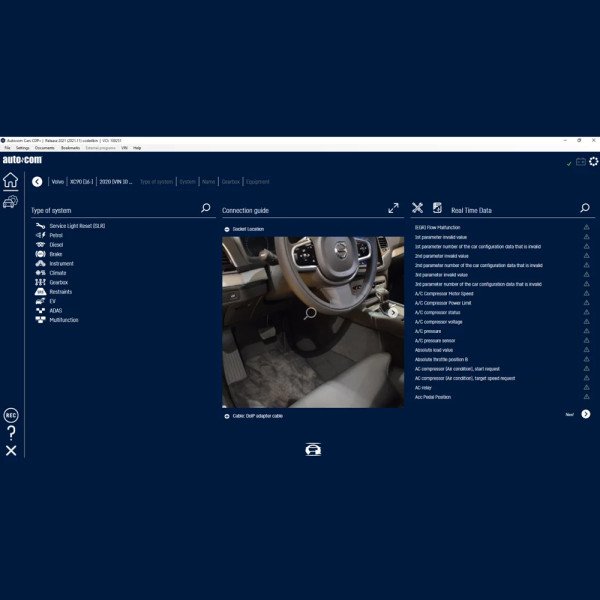Open the Settings menu
Viewport: 600px width, 600px height.
(x=22, y=147)
